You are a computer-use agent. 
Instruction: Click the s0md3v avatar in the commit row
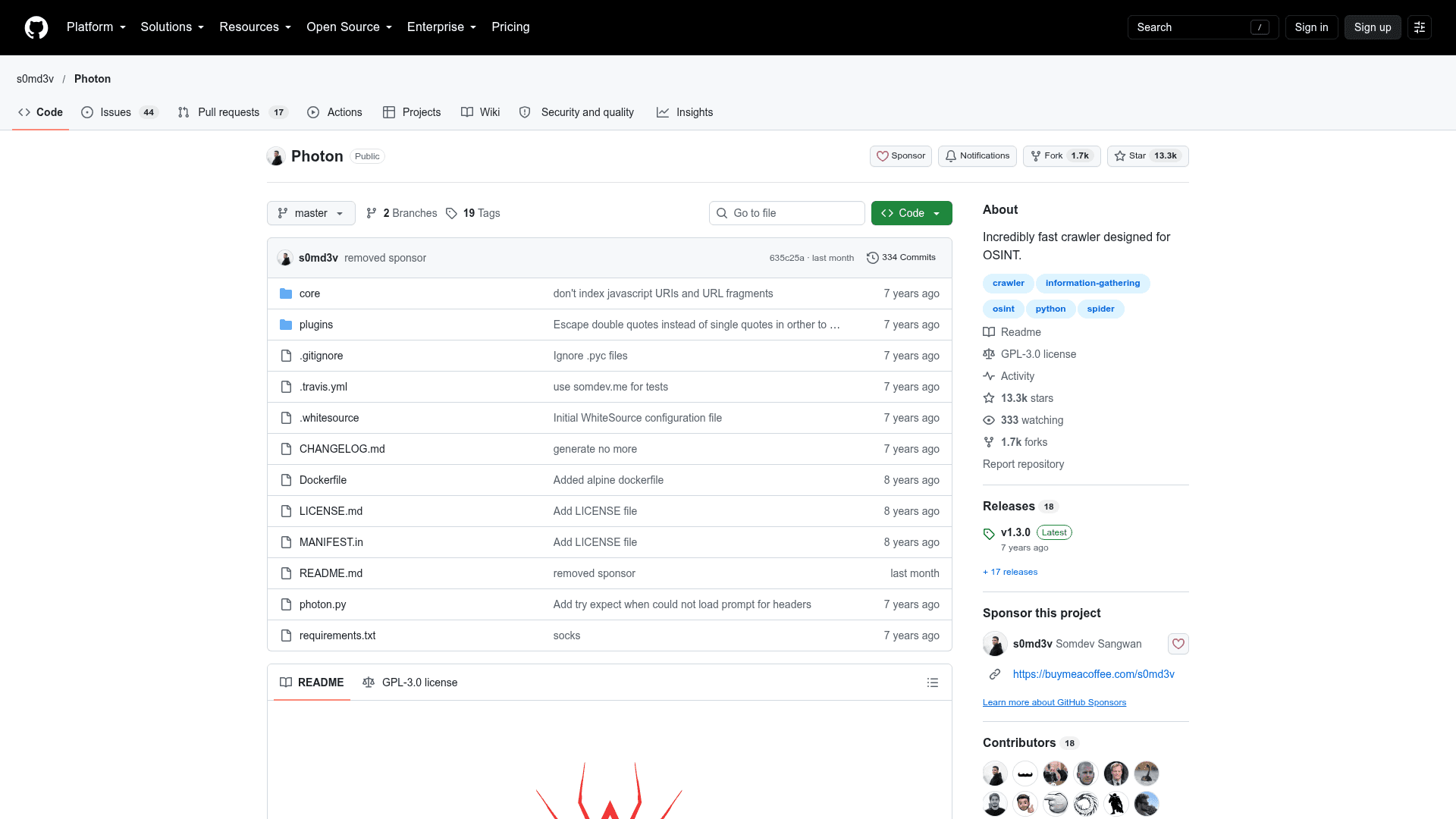(x=285, y=258)
